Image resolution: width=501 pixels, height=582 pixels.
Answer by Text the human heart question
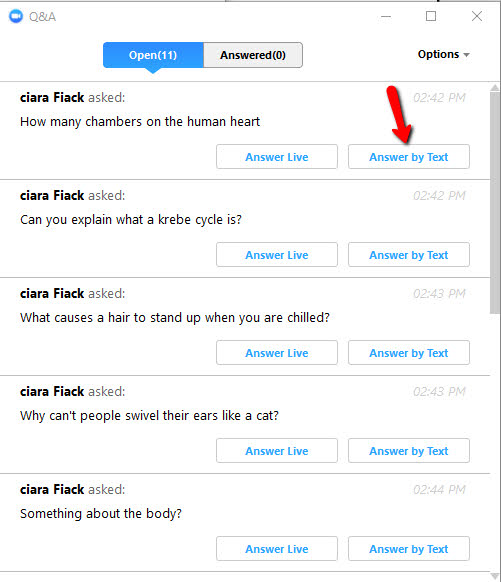409,157
